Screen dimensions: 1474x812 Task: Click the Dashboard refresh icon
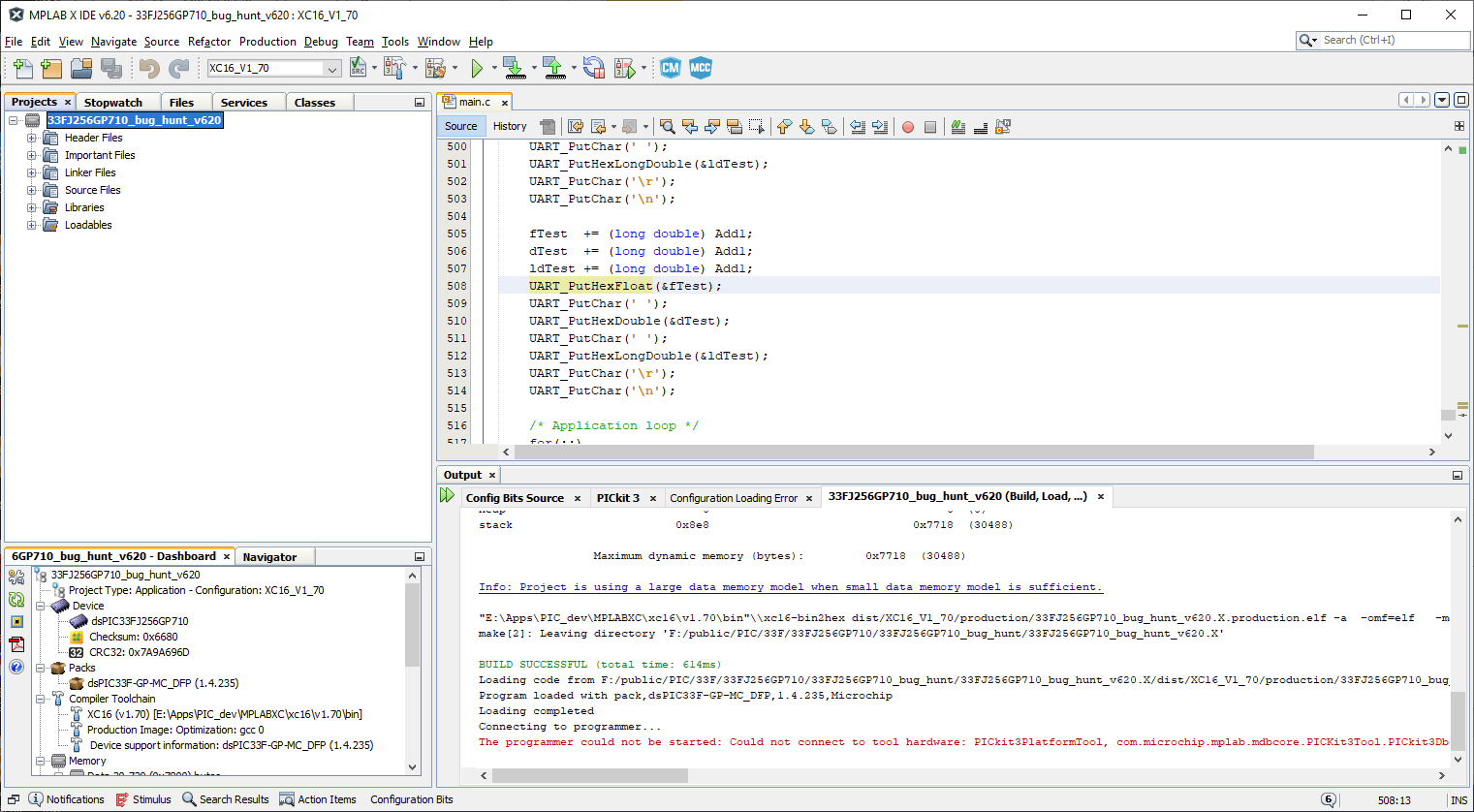point(16,600)
